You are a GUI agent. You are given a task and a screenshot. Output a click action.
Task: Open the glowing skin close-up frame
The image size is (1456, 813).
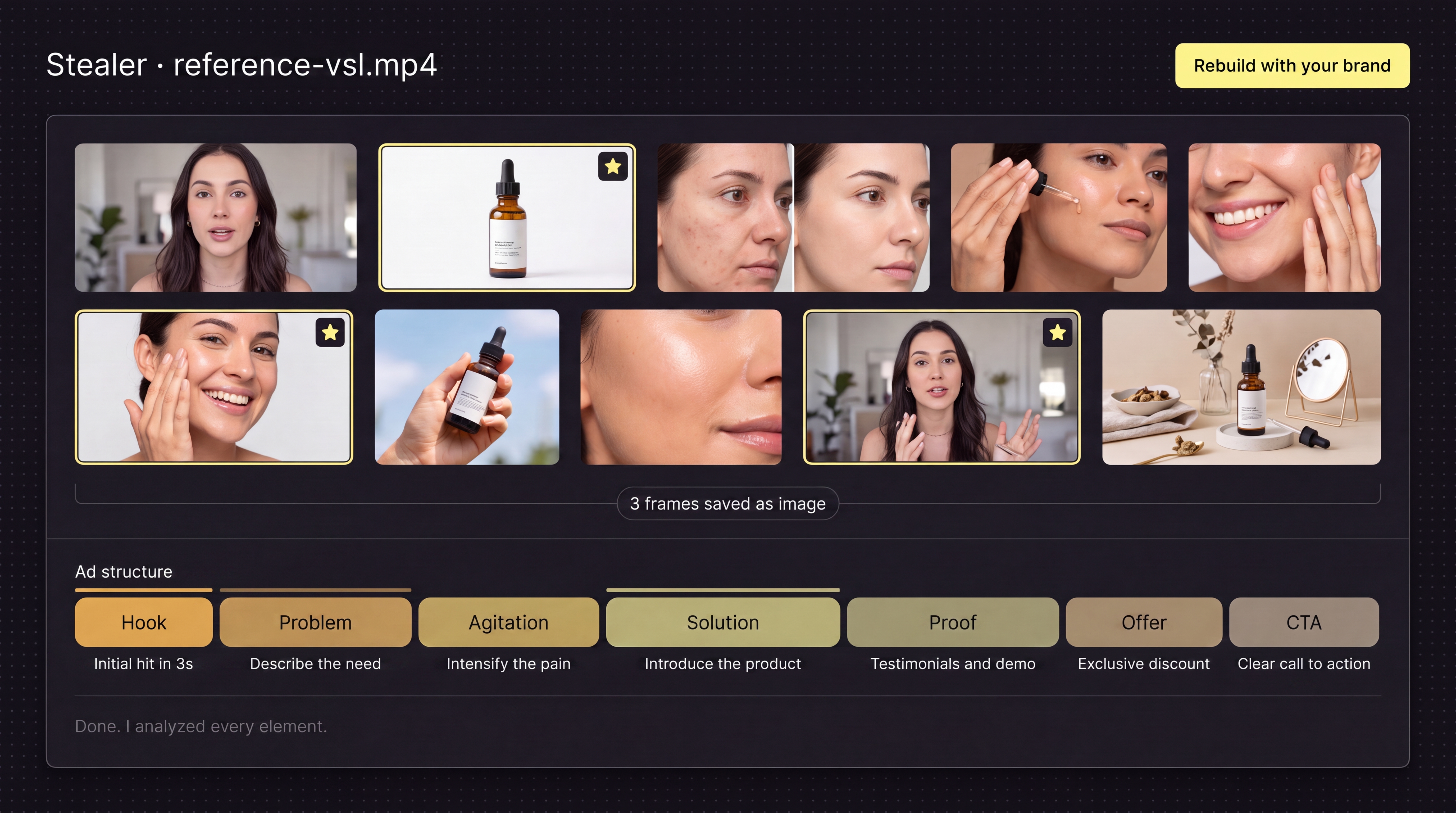click(681, 387)
